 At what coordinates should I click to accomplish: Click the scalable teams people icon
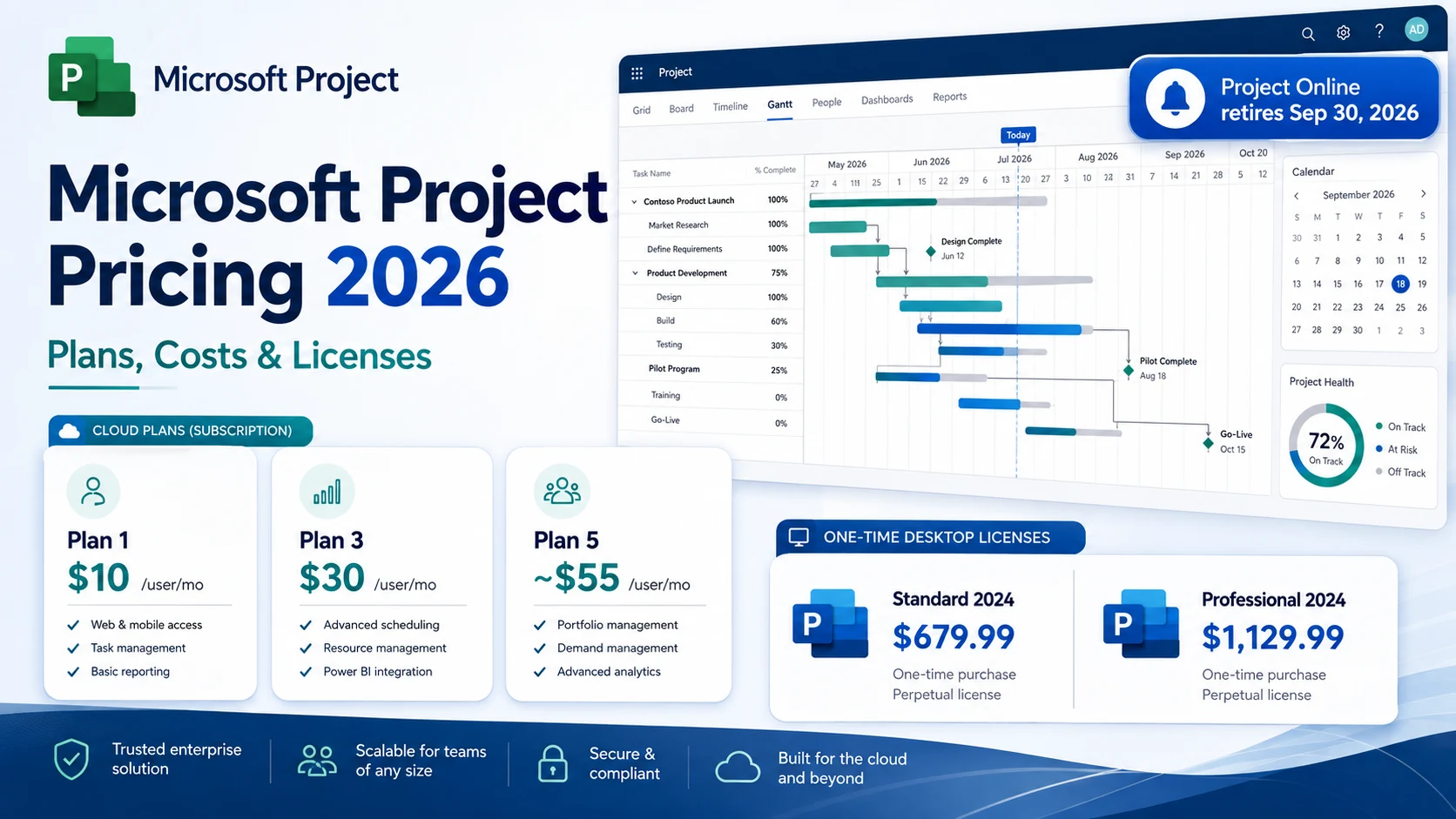317,761
